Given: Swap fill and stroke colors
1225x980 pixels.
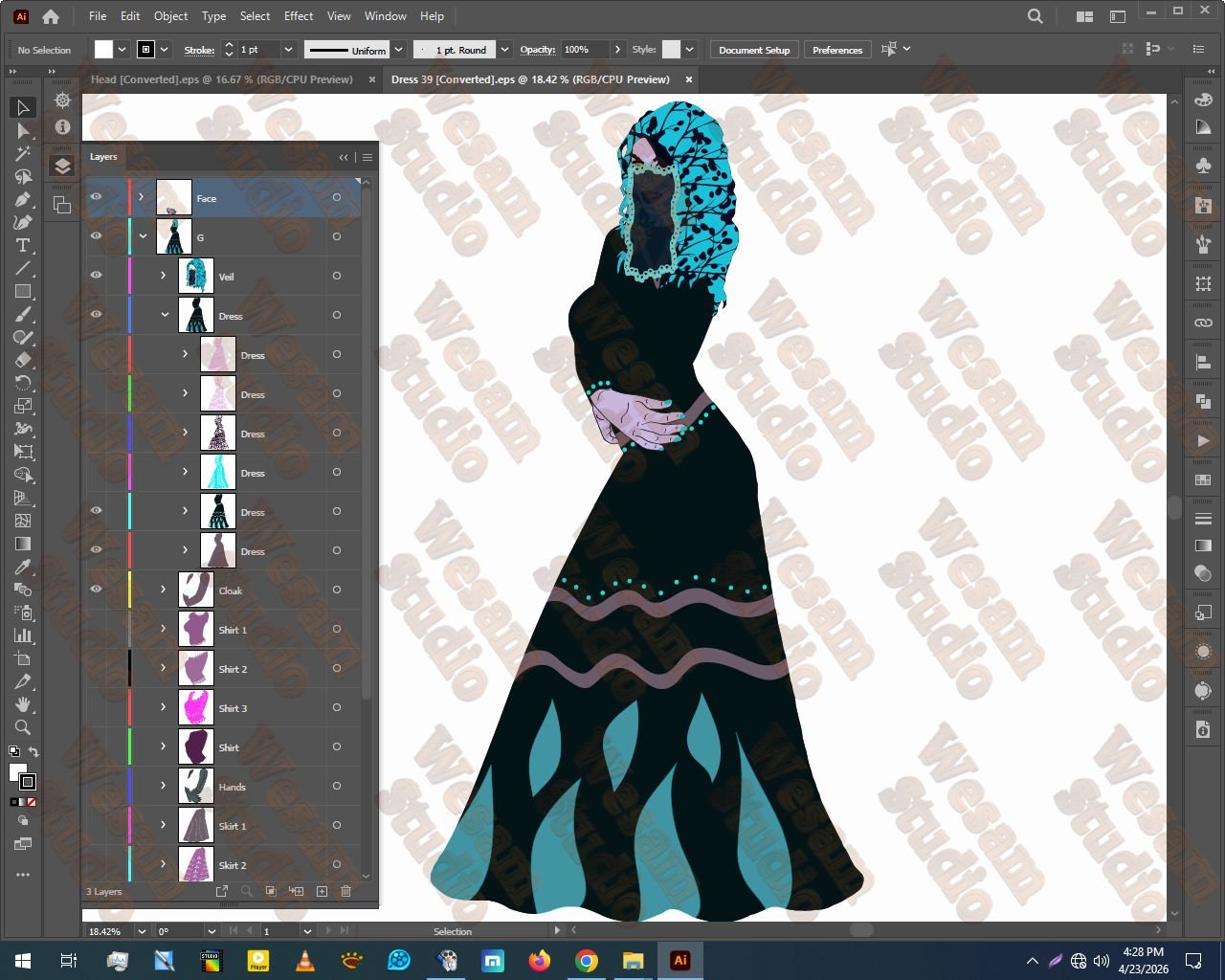Looking at the screenshot, I should 33,752.
